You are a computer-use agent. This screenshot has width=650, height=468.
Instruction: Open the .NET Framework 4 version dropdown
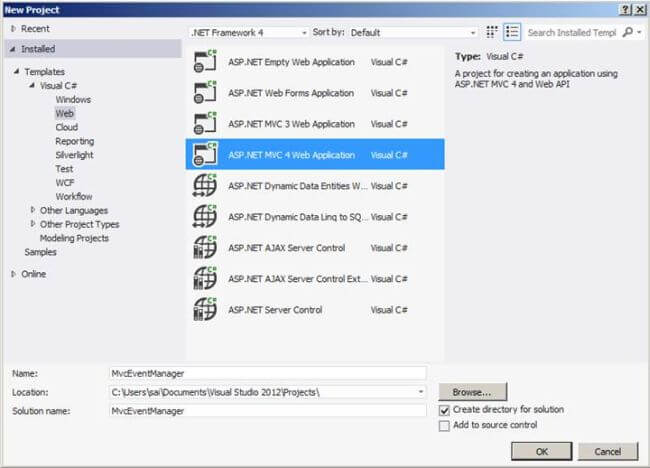pyautogui.click(x=249, y=32)
